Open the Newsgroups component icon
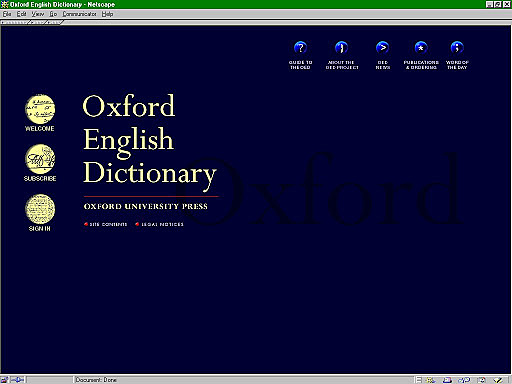 (464, 380)
